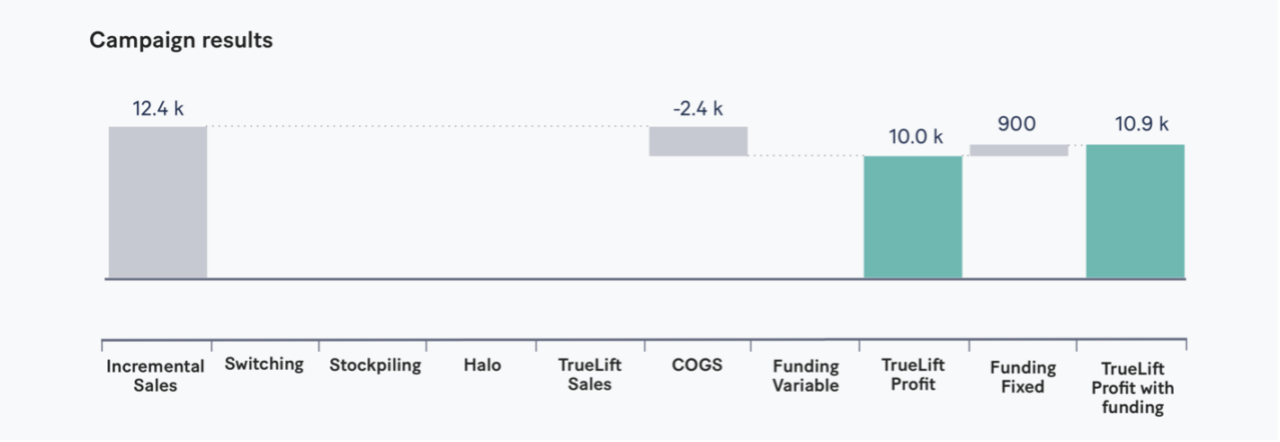Select the gray Incremental Sales bar
This screenshot has height=442, width=1280.
(158, 202)
